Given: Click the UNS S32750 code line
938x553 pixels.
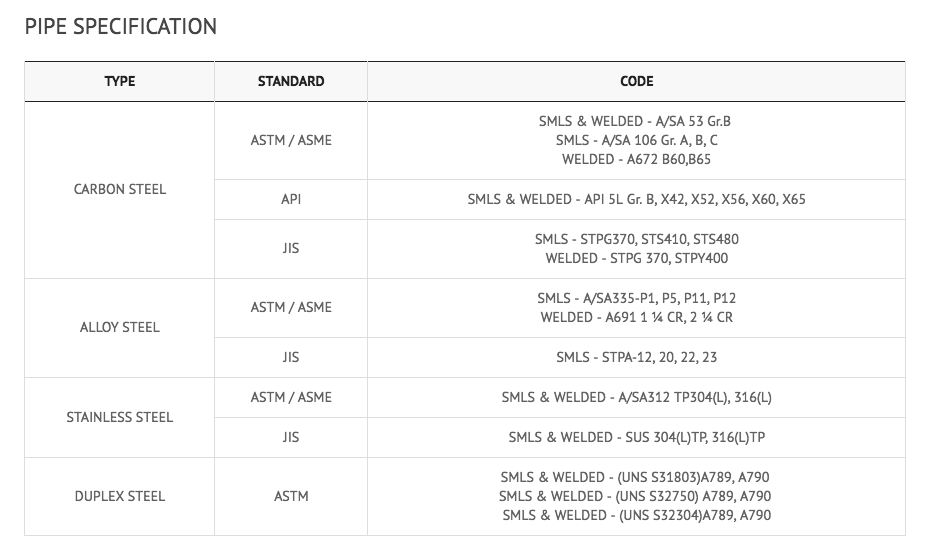Looking at the screenshot, I should 636,496.
